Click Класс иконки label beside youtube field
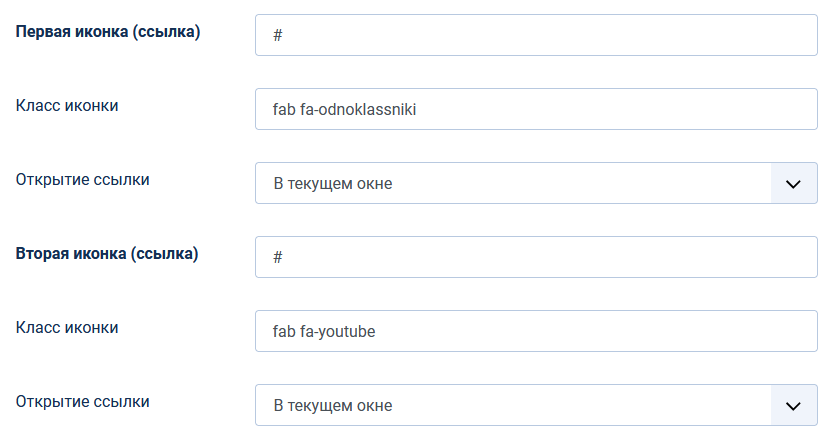Image resolution: width=836 pixels, height=435 pixels. 67,327
